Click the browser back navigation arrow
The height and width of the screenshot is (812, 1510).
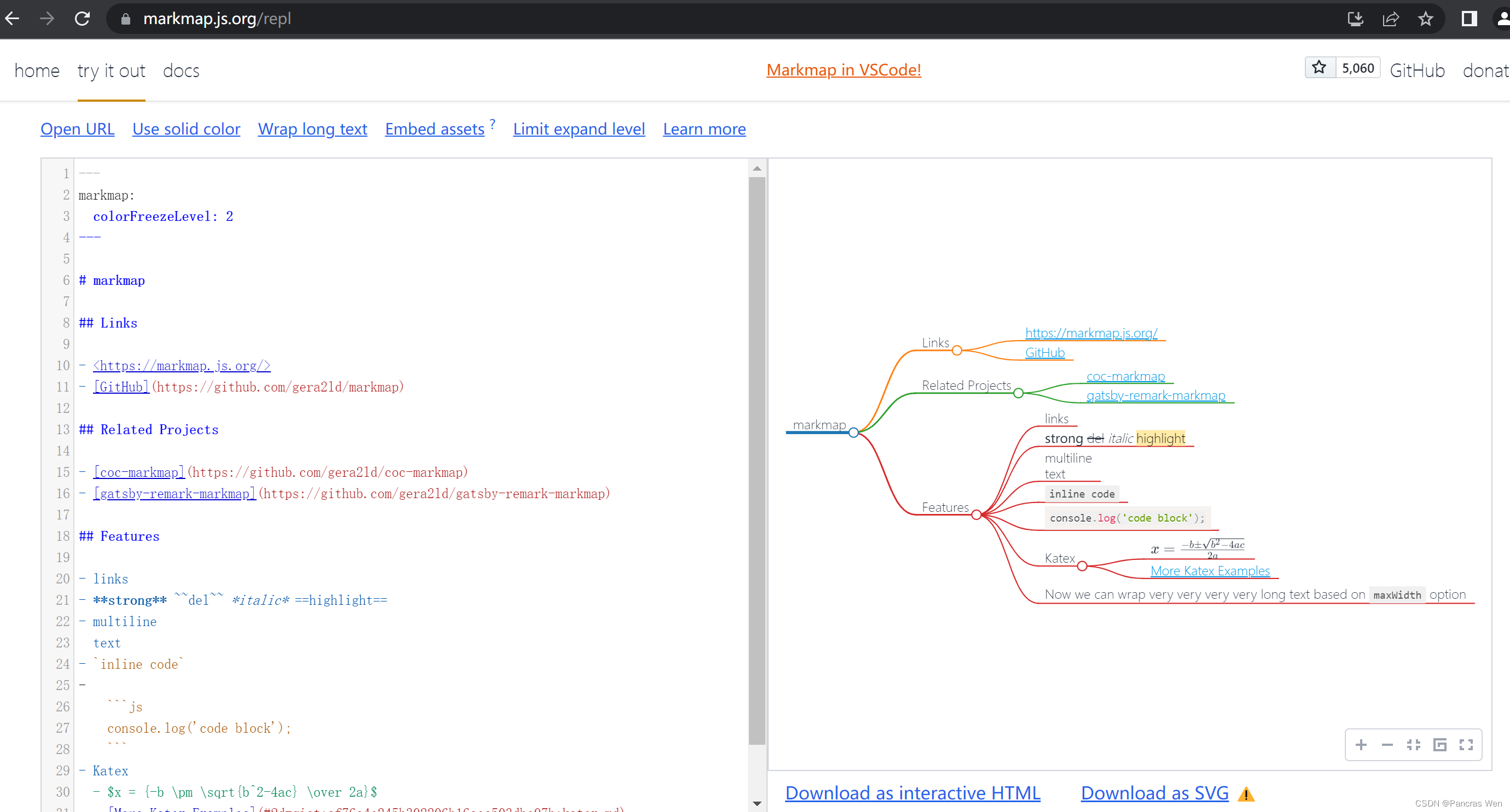pyautogui.click(x=16, y=18)
